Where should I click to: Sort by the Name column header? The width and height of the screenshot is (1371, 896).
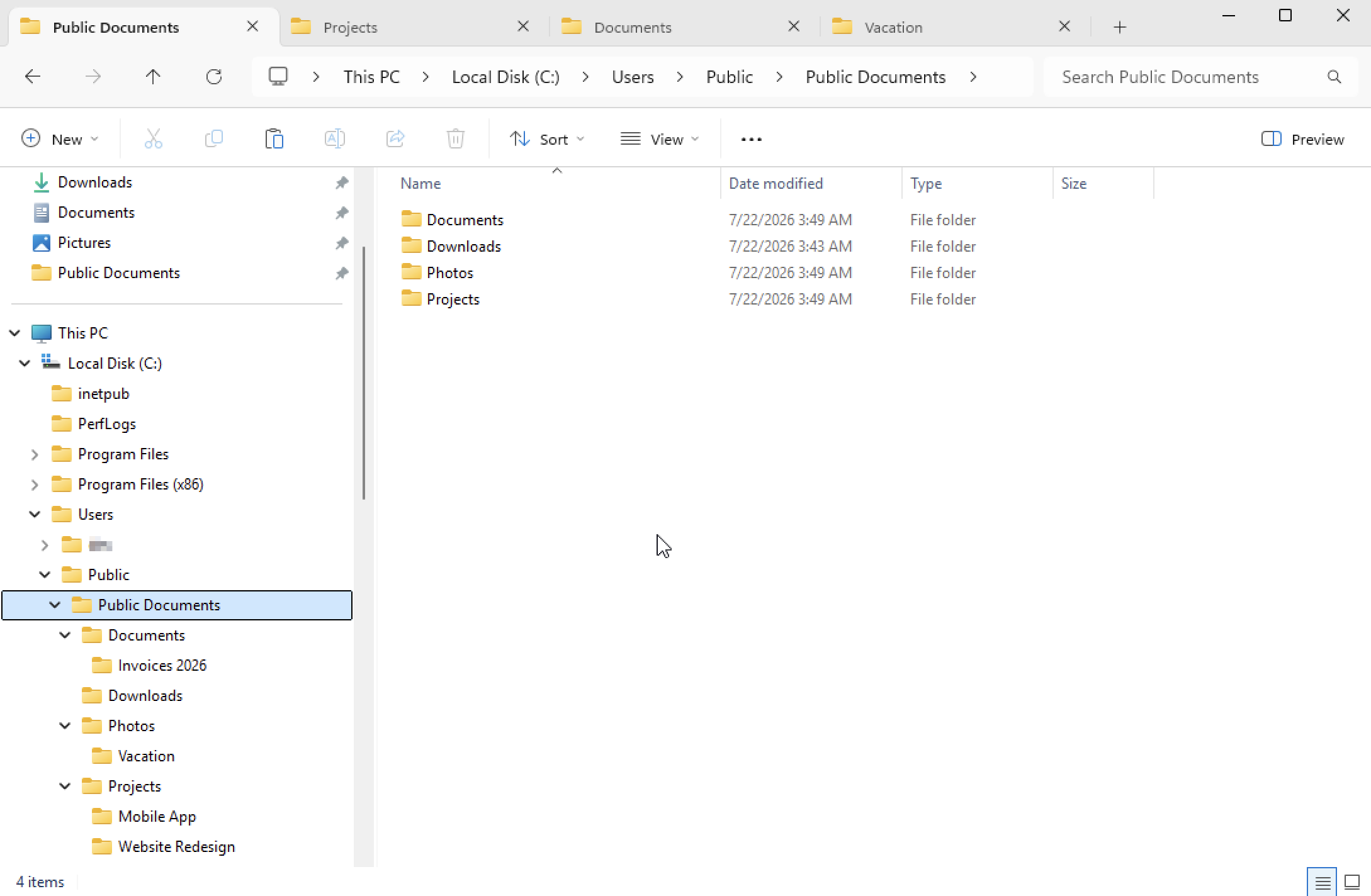[x=556, y=183]
